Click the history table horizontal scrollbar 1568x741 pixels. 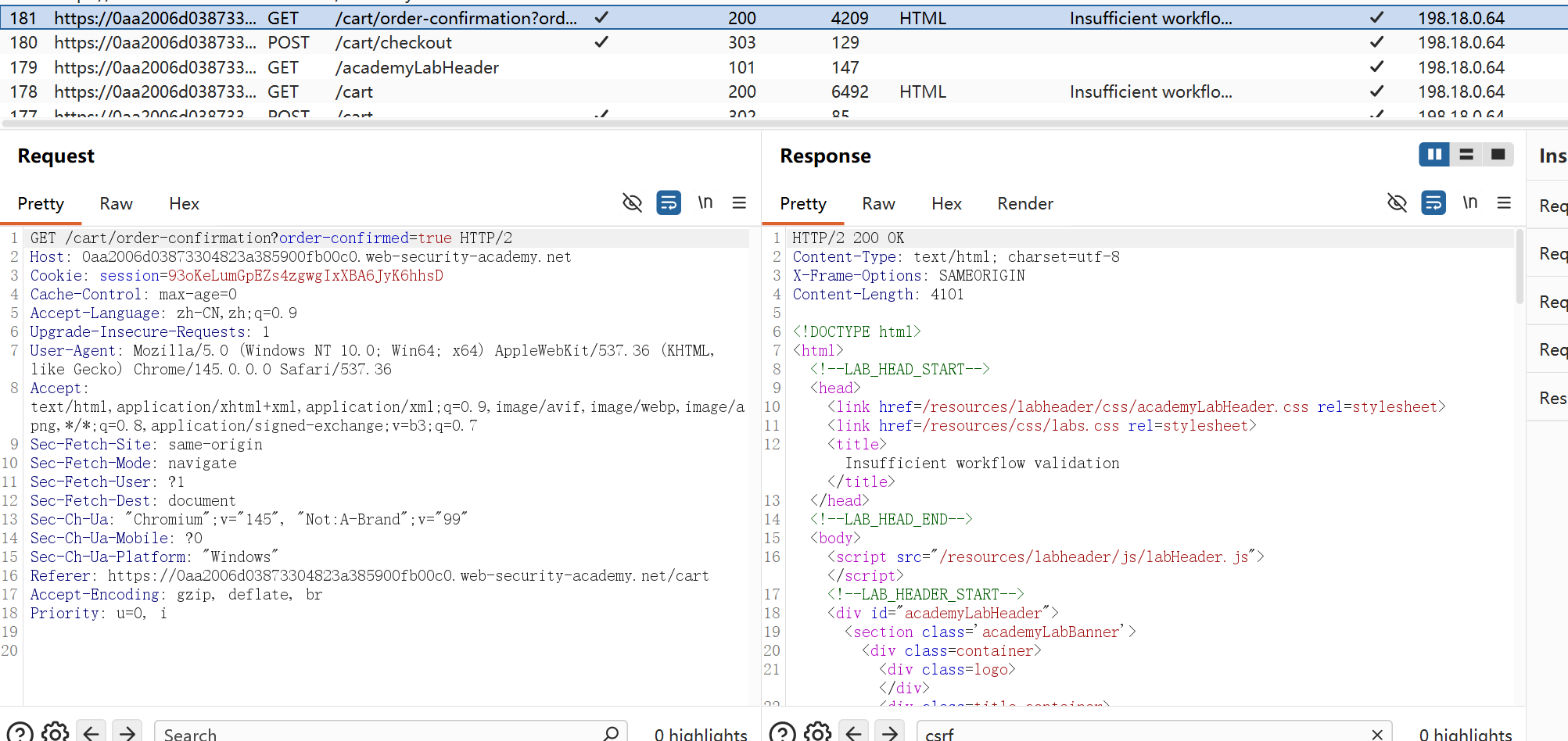tap(784, 123)
